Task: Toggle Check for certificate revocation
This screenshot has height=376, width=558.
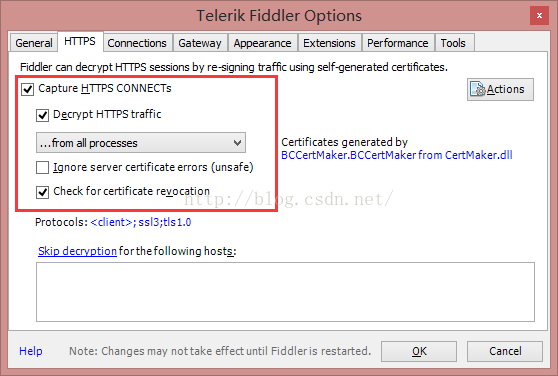Action: click(x=42, y=192)
